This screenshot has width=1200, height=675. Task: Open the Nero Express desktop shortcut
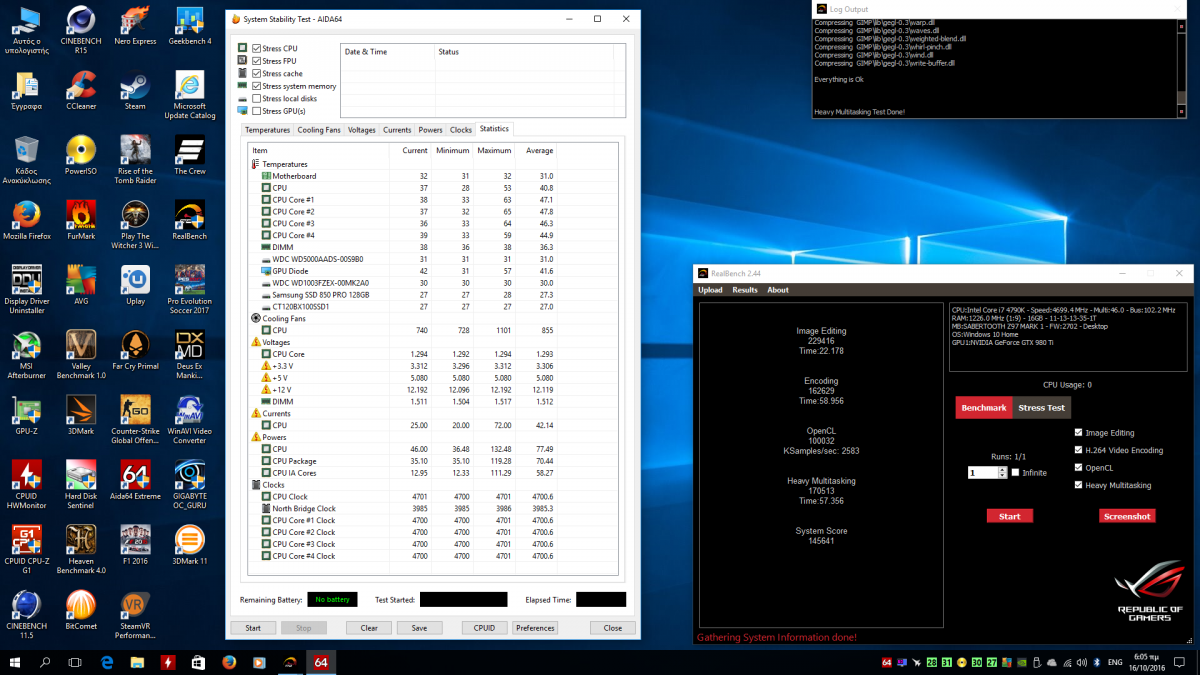pos(136,27)
